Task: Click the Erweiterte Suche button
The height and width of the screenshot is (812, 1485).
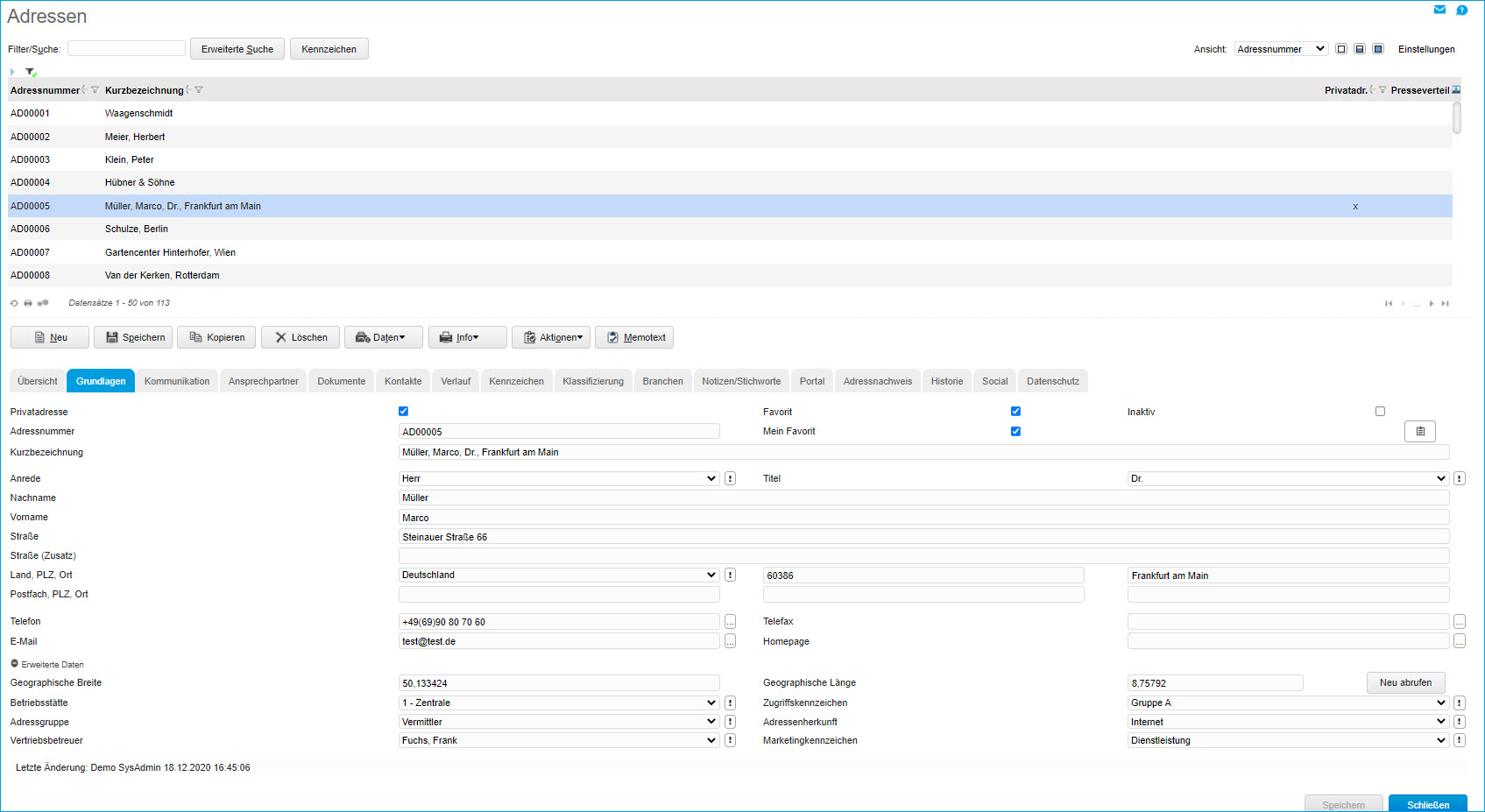Action: point(237,49)
